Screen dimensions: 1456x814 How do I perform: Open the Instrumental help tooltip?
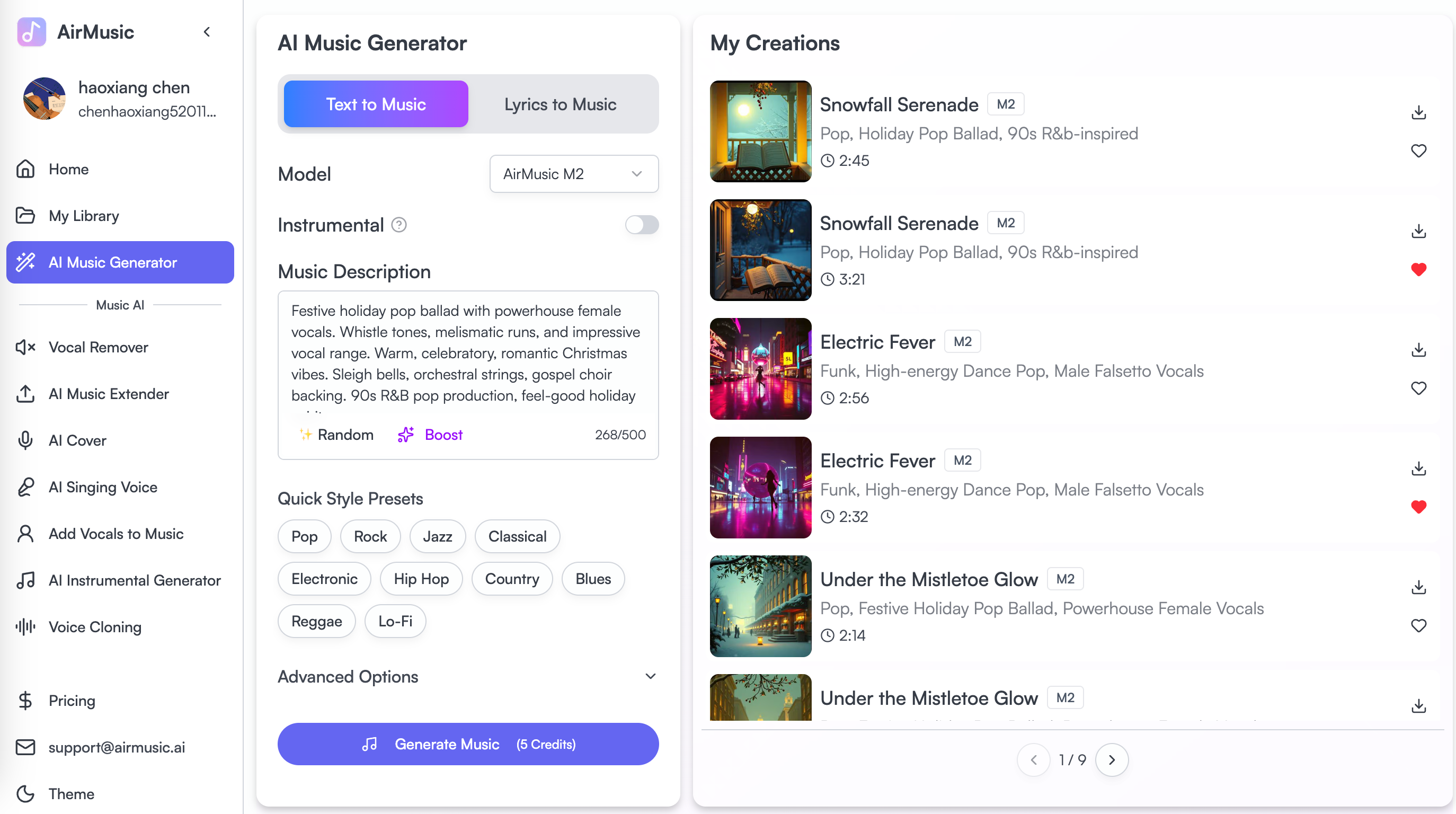(x=398, y=224)
